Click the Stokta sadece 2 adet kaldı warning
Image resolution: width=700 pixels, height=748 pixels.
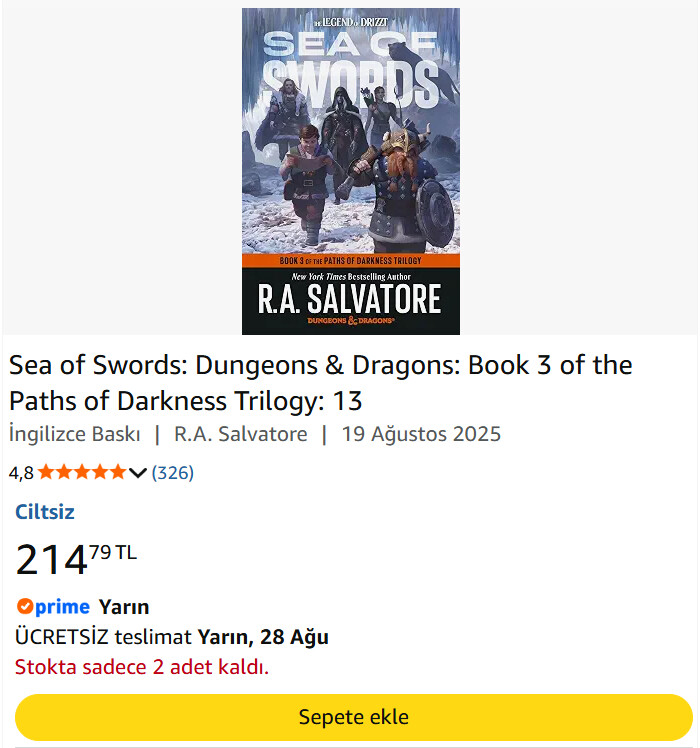click(142, 667)
